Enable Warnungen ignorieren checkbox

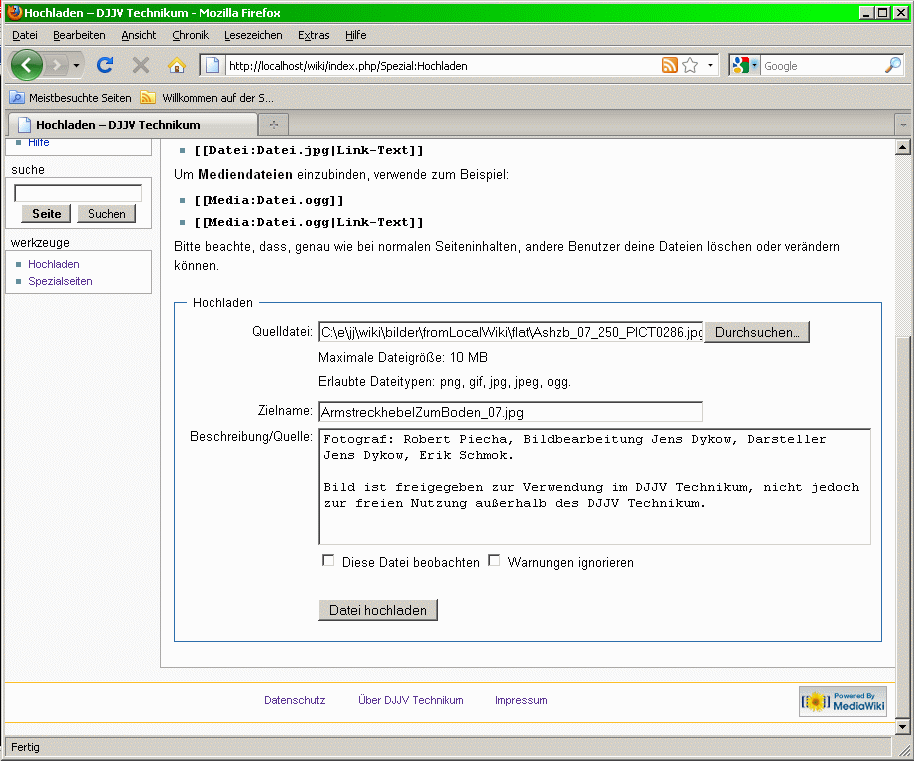point(494,561)
